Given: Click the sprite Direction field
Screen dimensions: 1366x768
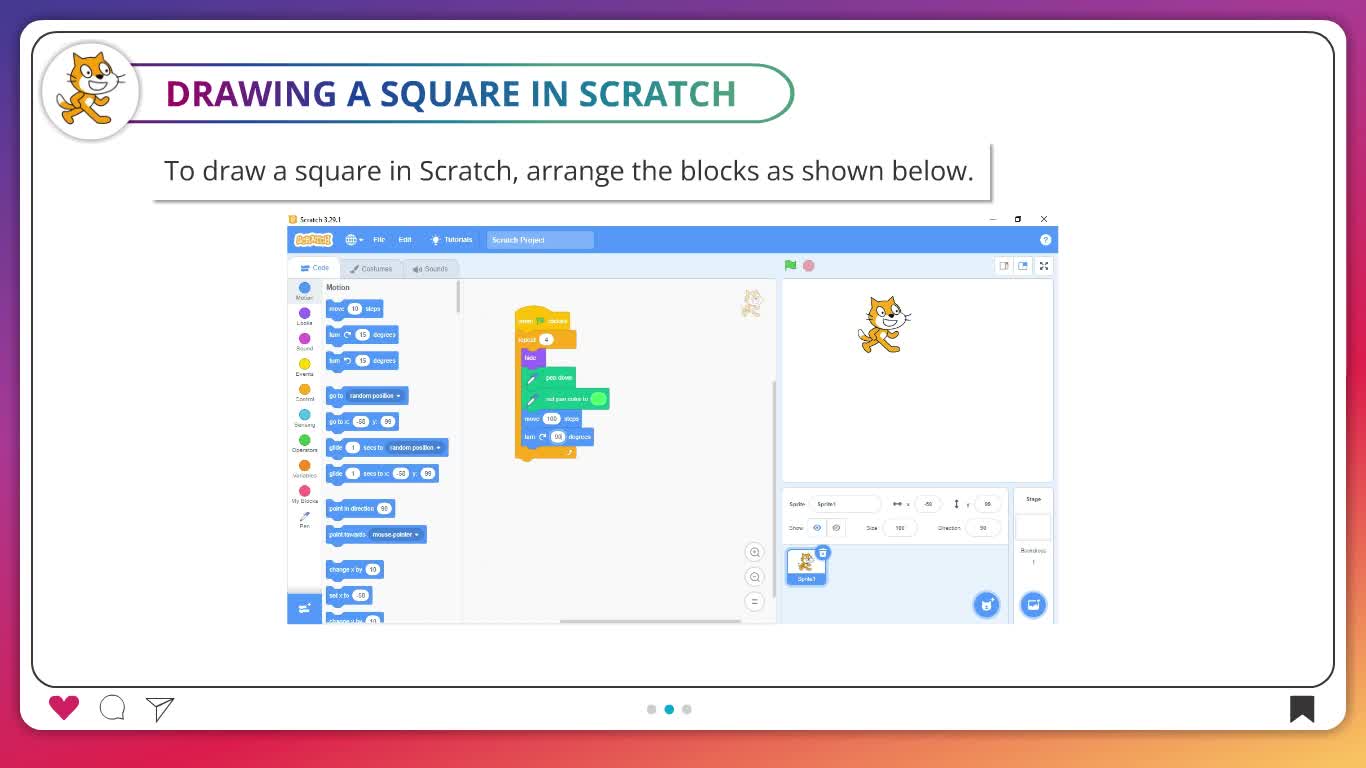Looking at the screenshot, I should point(984,528).
